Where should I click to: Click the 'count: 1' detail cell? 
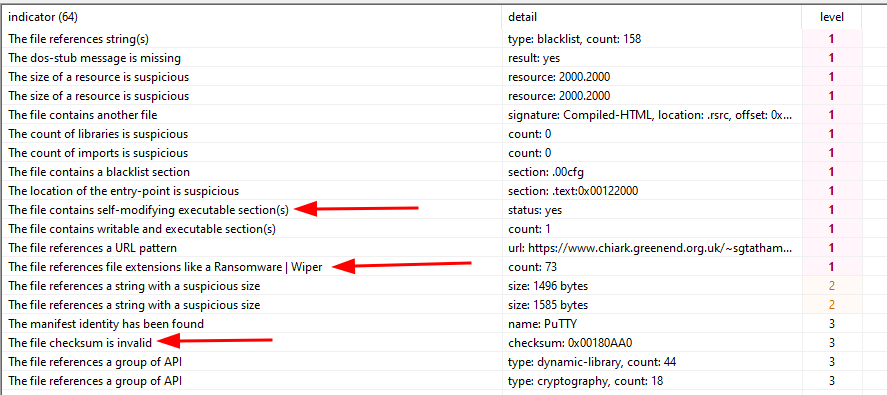click(529, 229)
